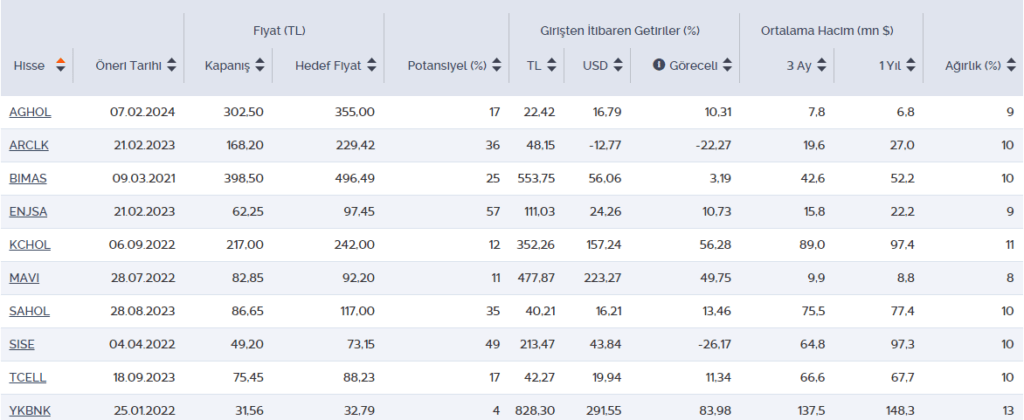Screen dimensions: 1024x420
Task: Click BIMAS target price 496,49
Action: click(354, 178)
